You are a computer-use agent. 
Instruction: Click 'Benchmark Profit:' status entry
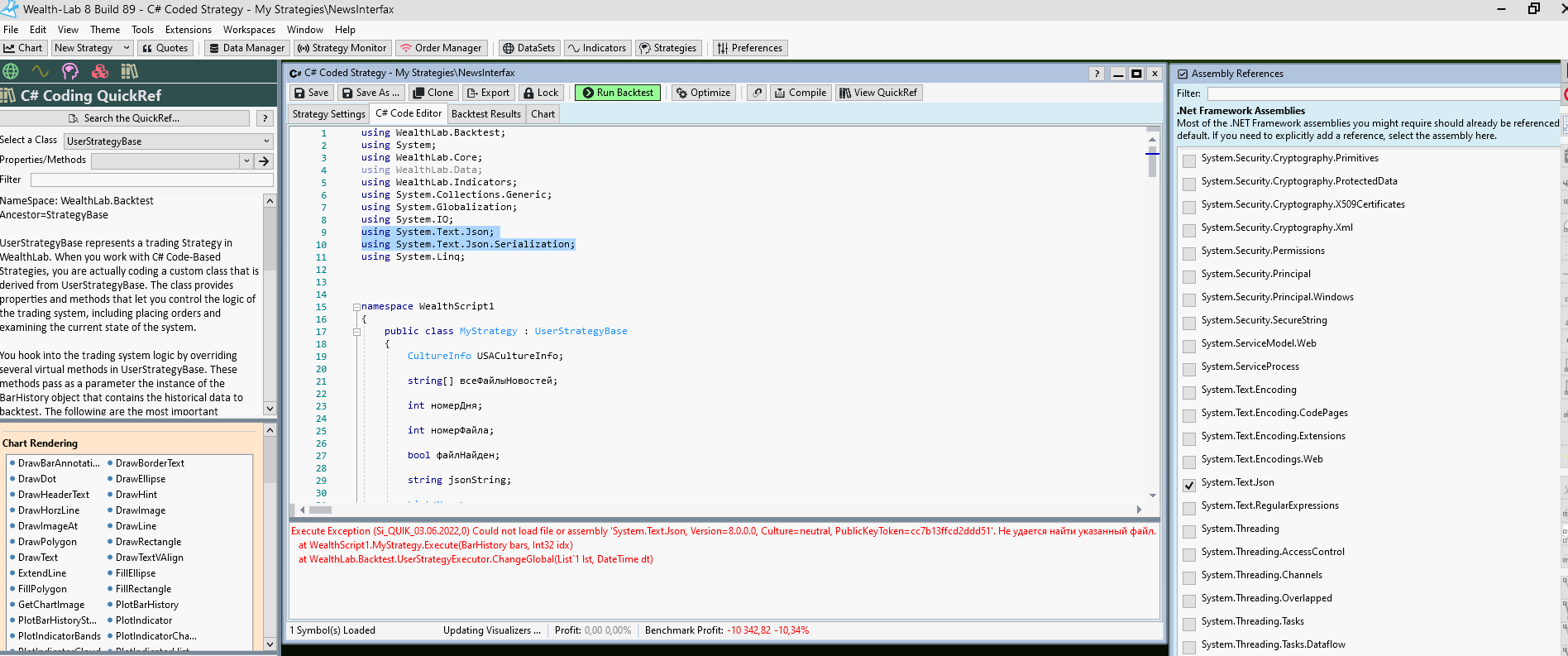[x=685, y=630]
